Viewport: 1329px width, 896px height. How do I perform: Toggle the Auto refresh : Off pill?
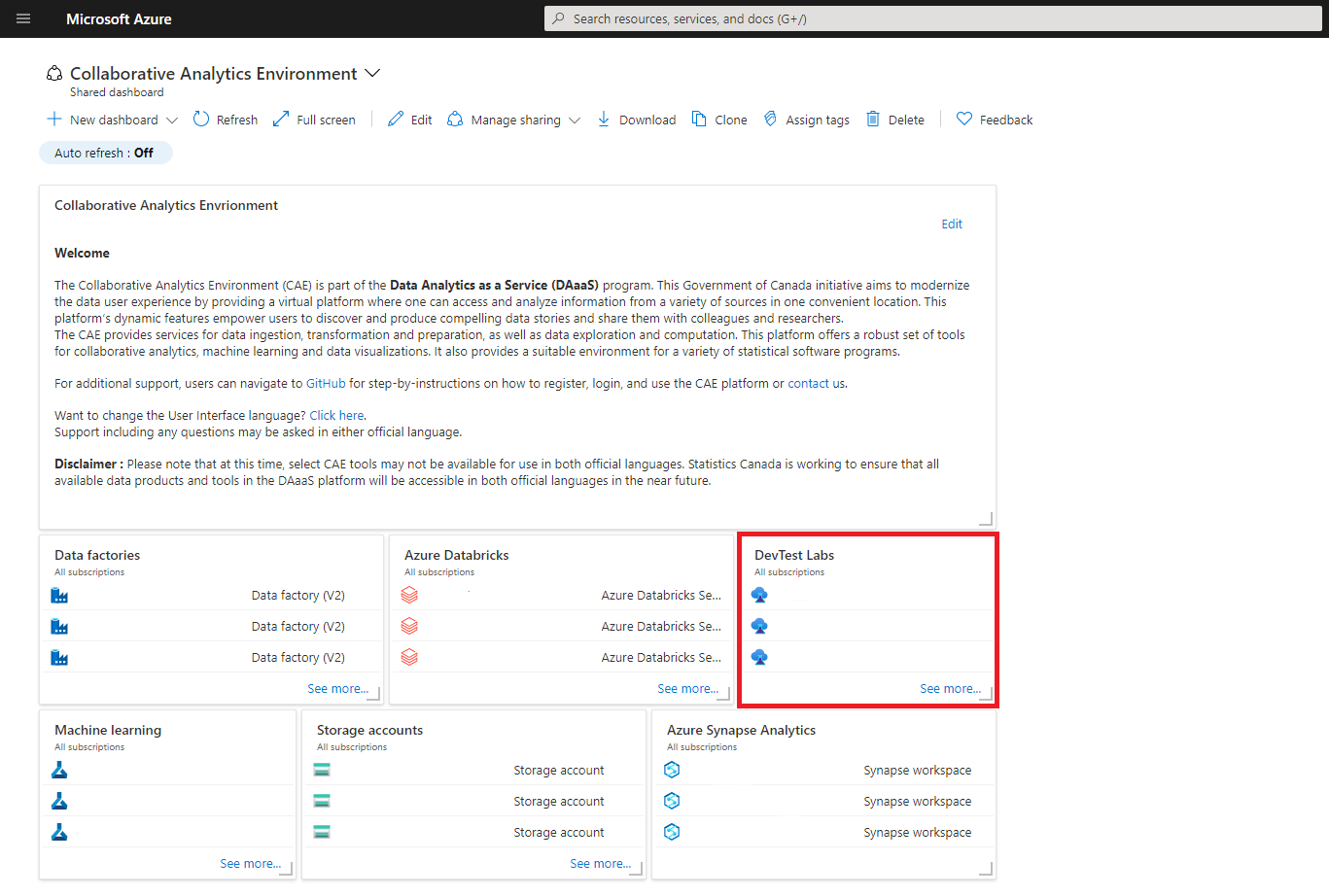105,153
